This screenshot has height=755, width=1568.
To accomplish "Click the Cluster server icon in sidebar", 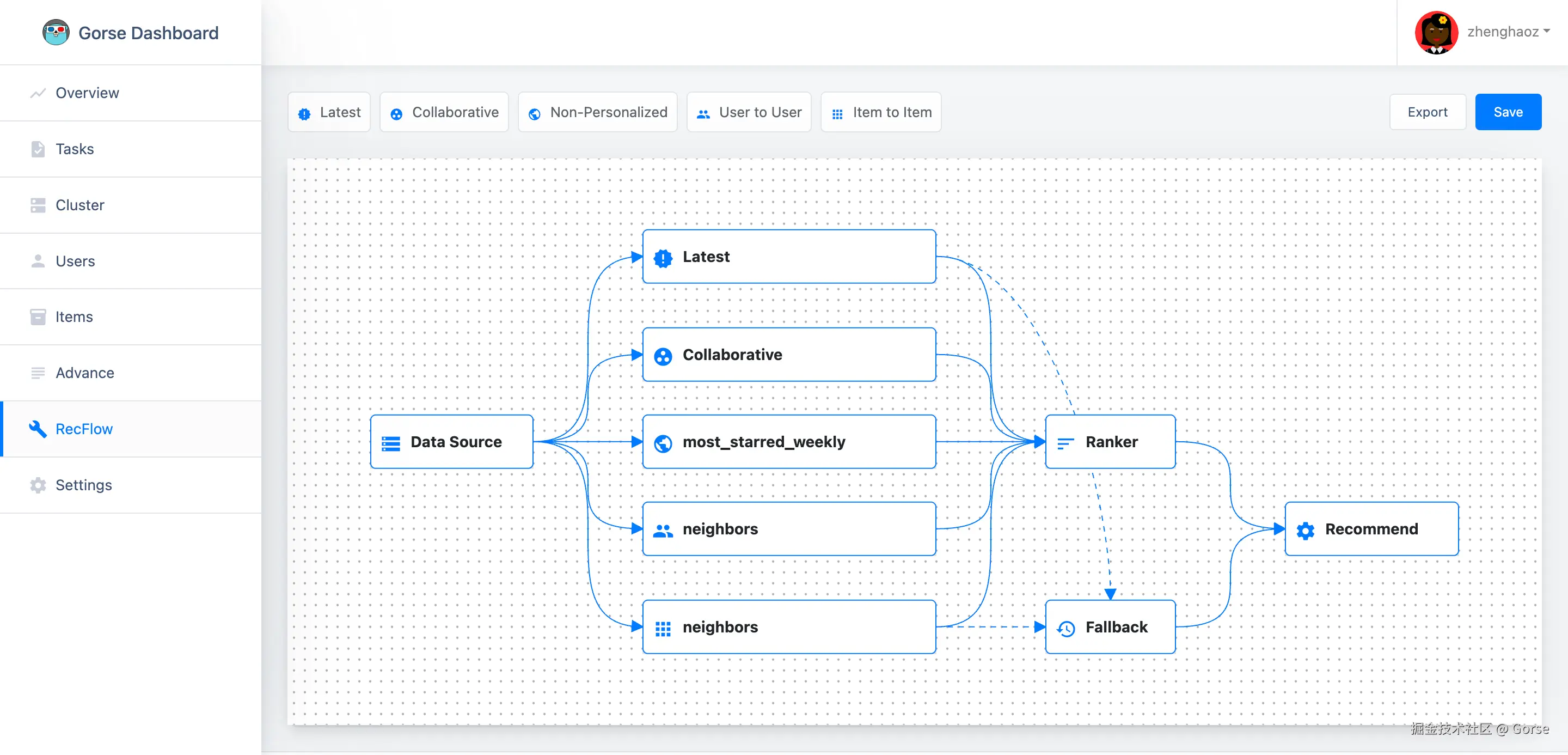I will [38, 205].
